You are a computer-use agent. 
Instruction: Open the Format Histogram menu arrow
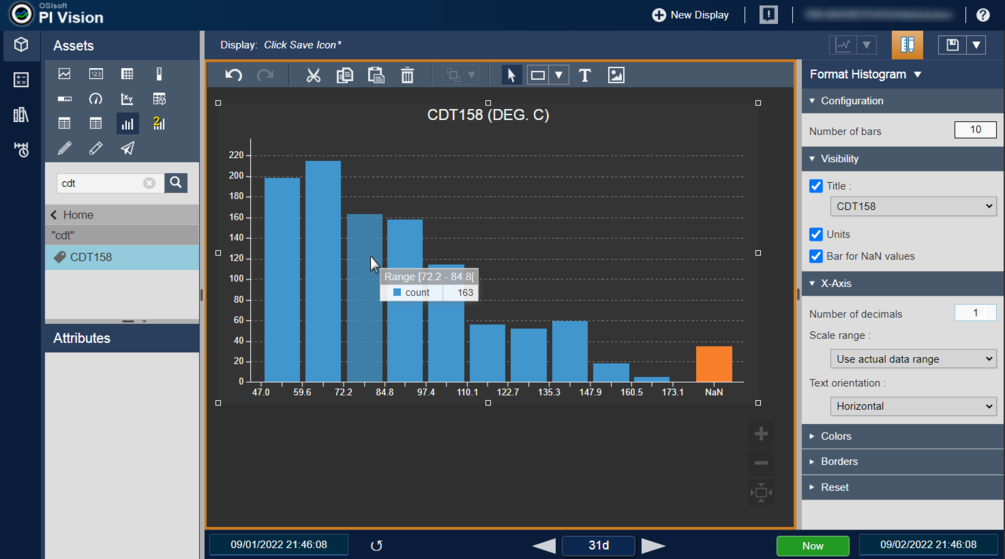coord(918,74)
